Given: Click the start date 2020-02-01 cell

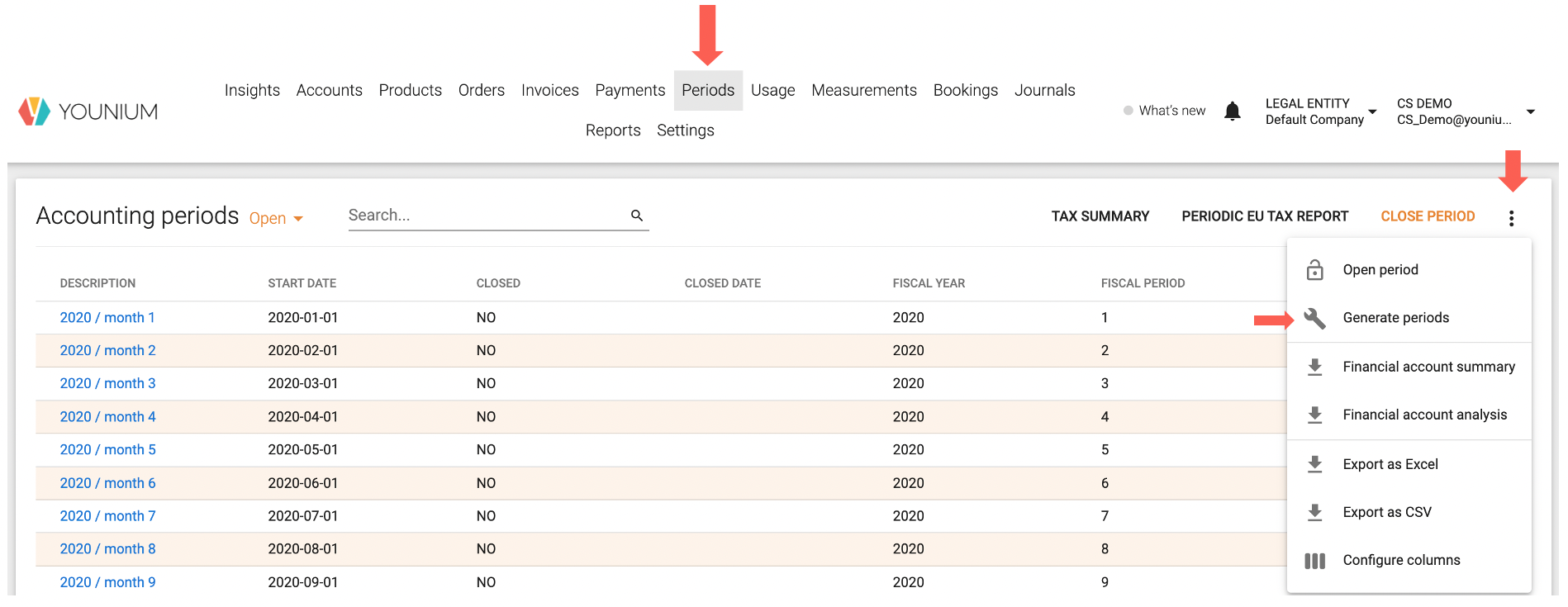Looking at the screenshot, I should [302, 351].
